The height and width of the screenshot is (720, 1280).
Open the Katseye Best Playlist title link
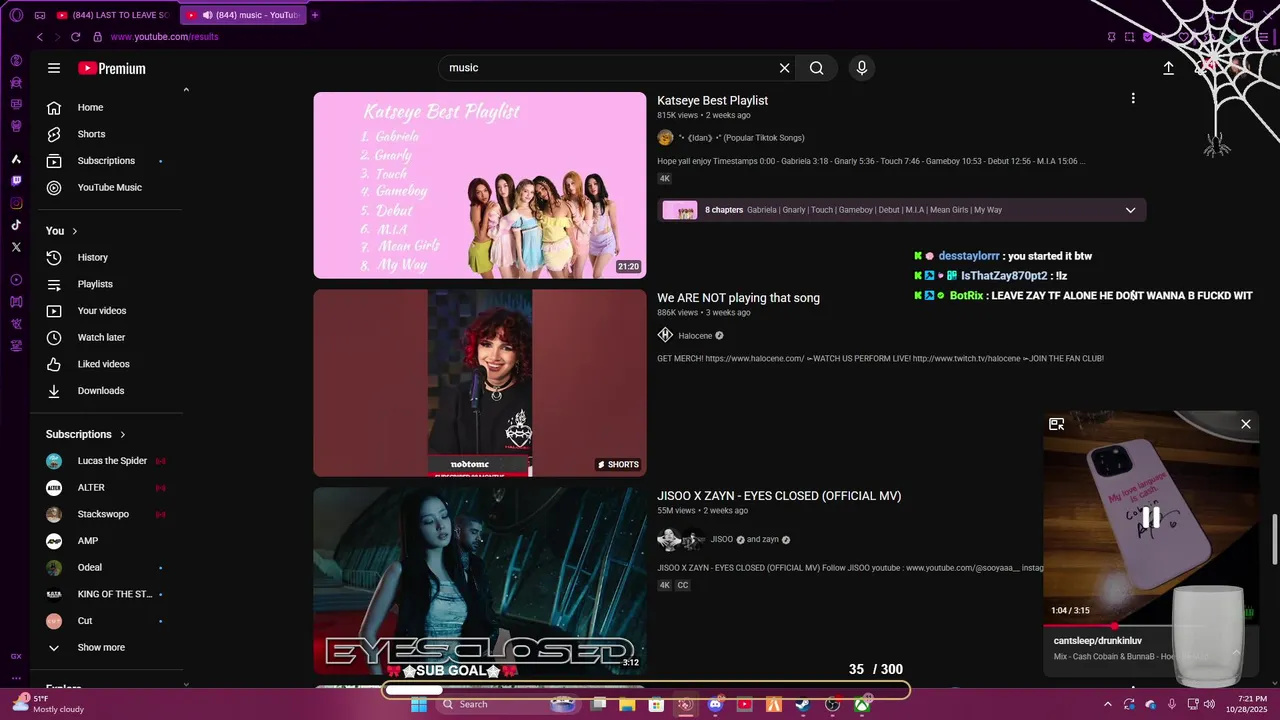(x=712, y=101)
